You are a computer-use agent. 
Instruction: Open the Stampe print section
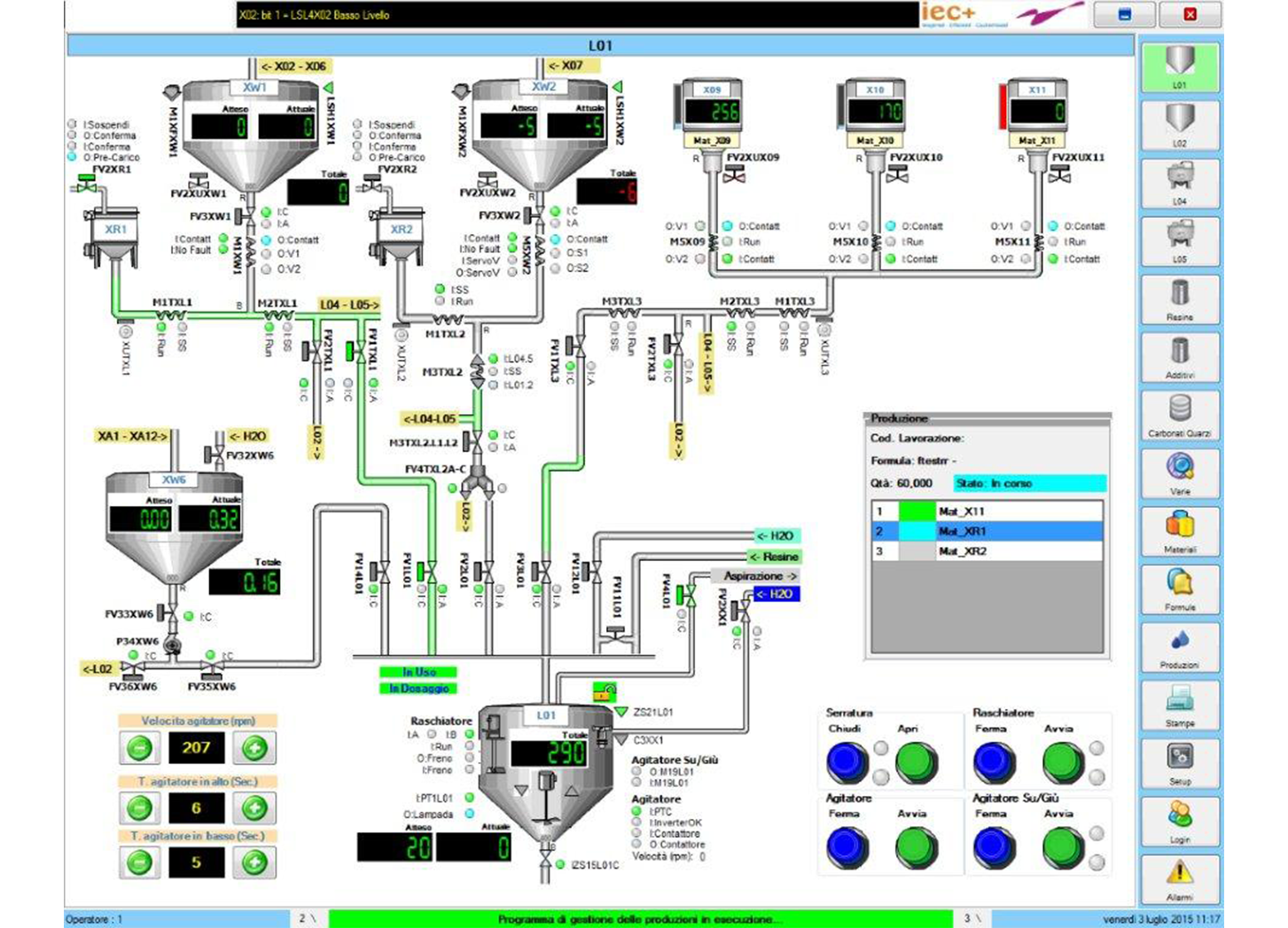click(x=1179, y=704)
